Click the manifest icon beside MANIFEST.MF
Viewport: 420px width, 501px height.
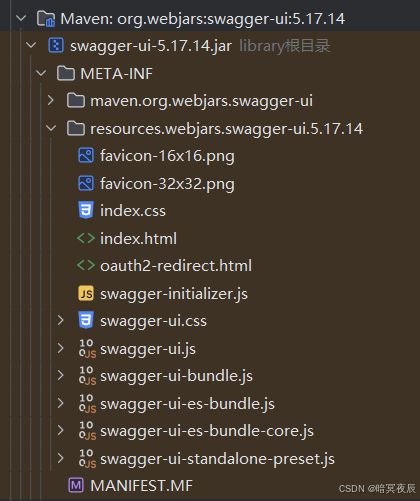pyautogui.click(x=76, y=485)
